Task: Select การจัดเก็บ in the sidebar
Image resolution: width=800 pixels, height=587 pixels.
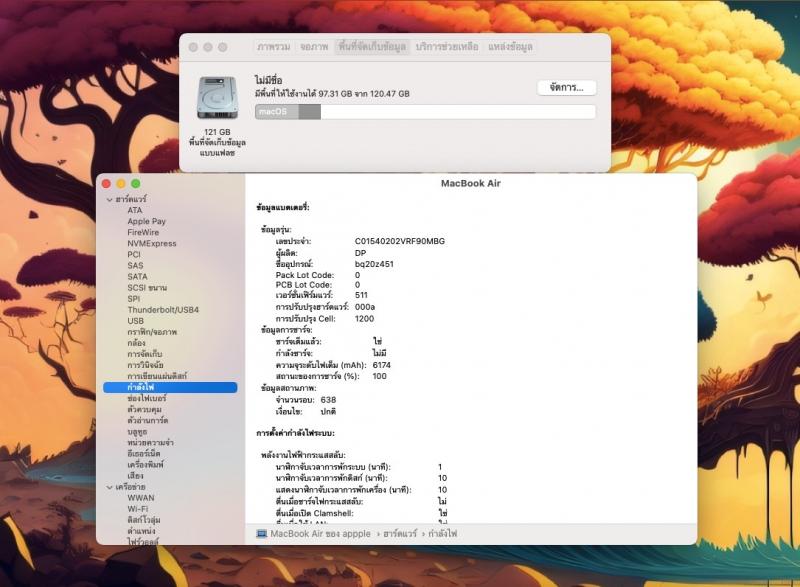Action: tap(145, 354)
